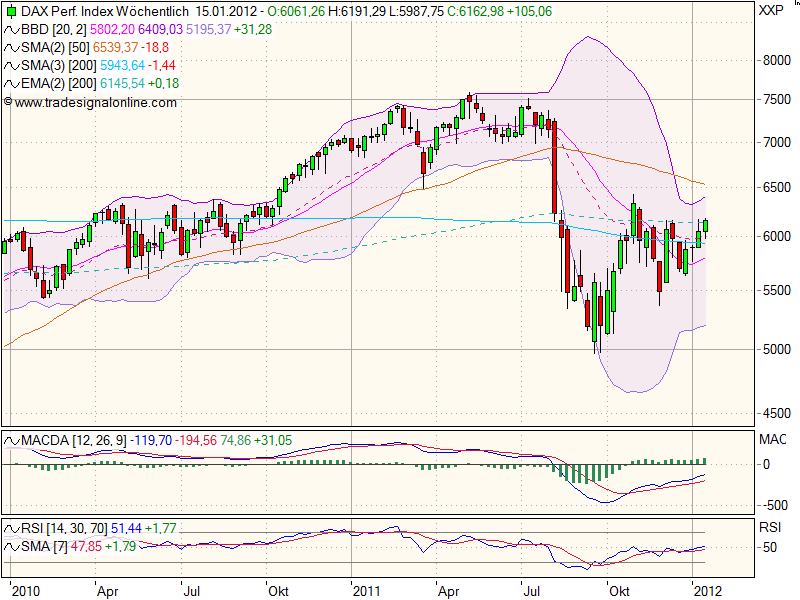Click Bollinger lower value 5195,37
800x600 pixels.
click(208, 30)
